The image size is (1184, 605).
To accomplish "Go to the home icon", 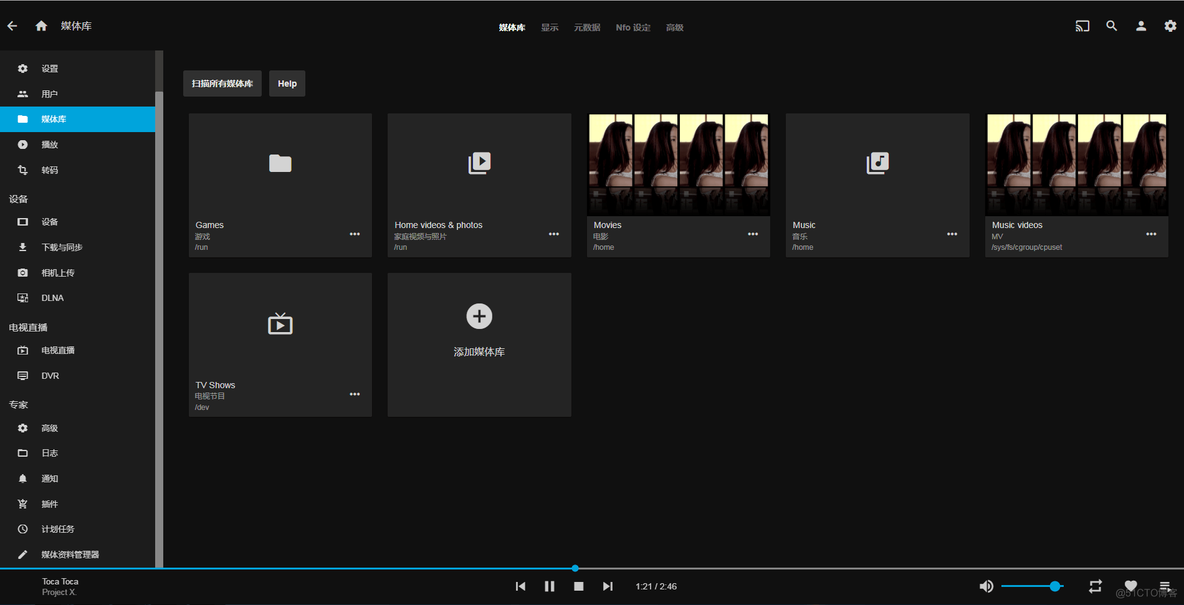I will coord(42,26).
